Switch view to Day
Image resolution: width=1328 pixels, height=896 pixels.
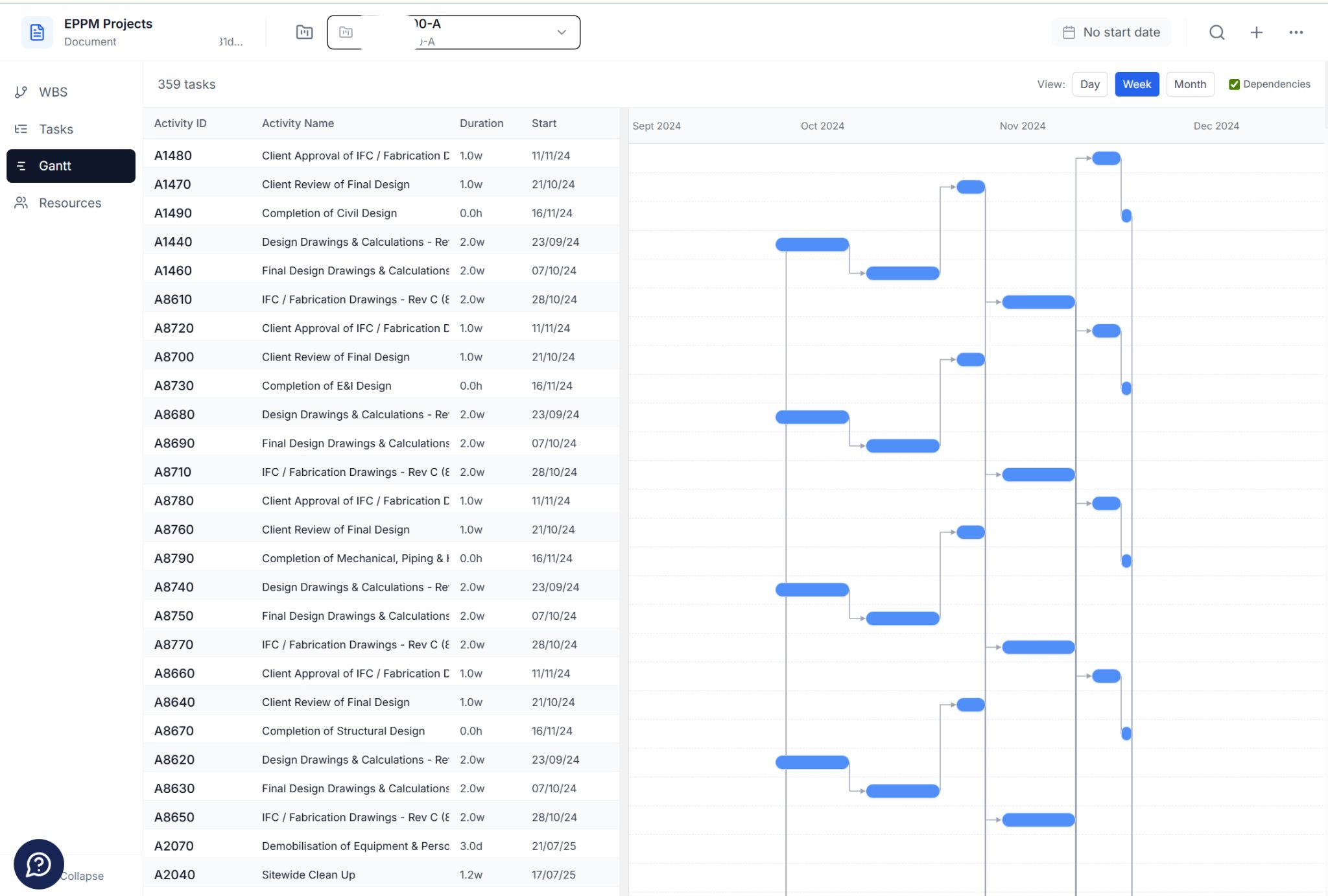[1089, 84]
